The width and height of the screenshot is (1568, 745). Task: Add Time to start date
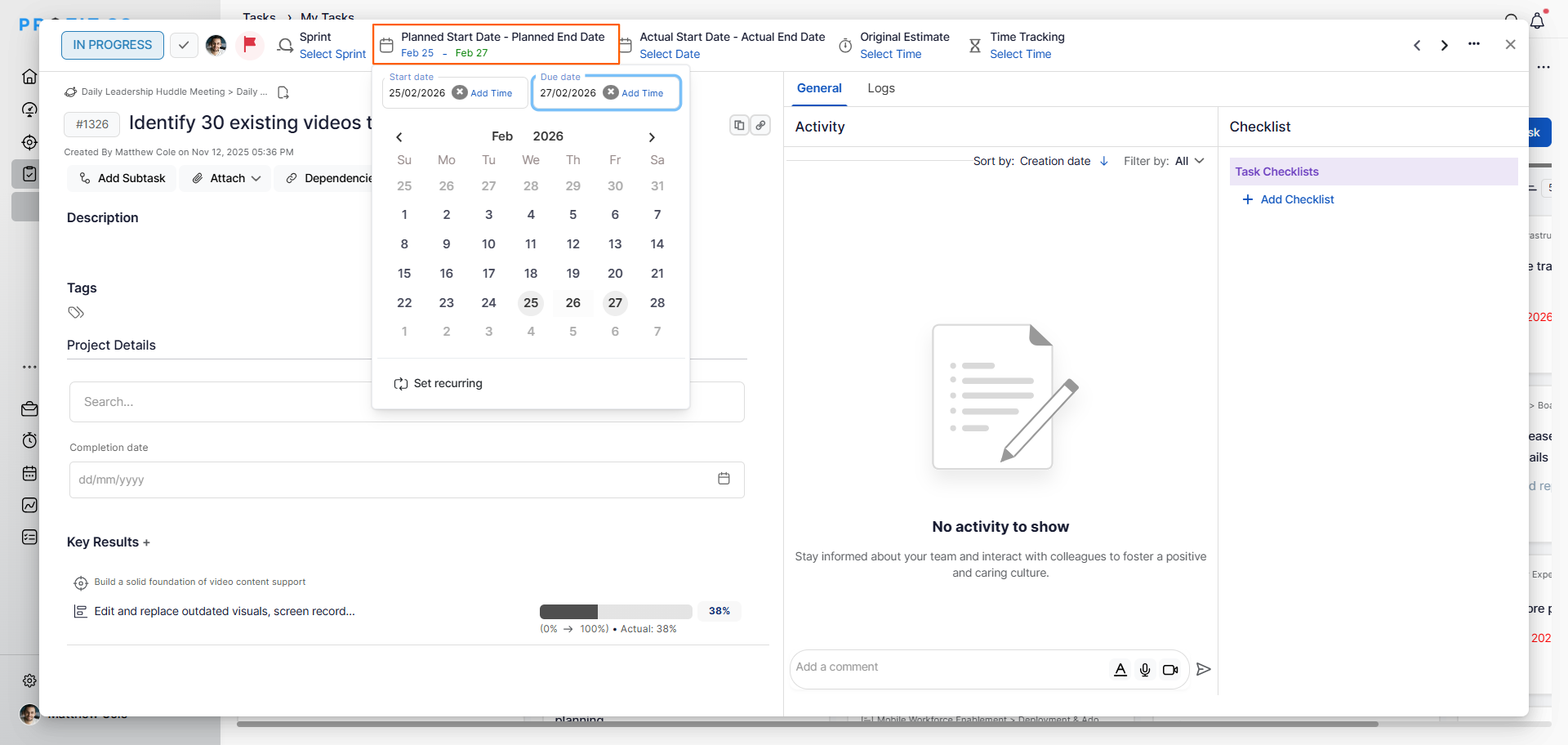pyautogui.click(x=492, y=93)
